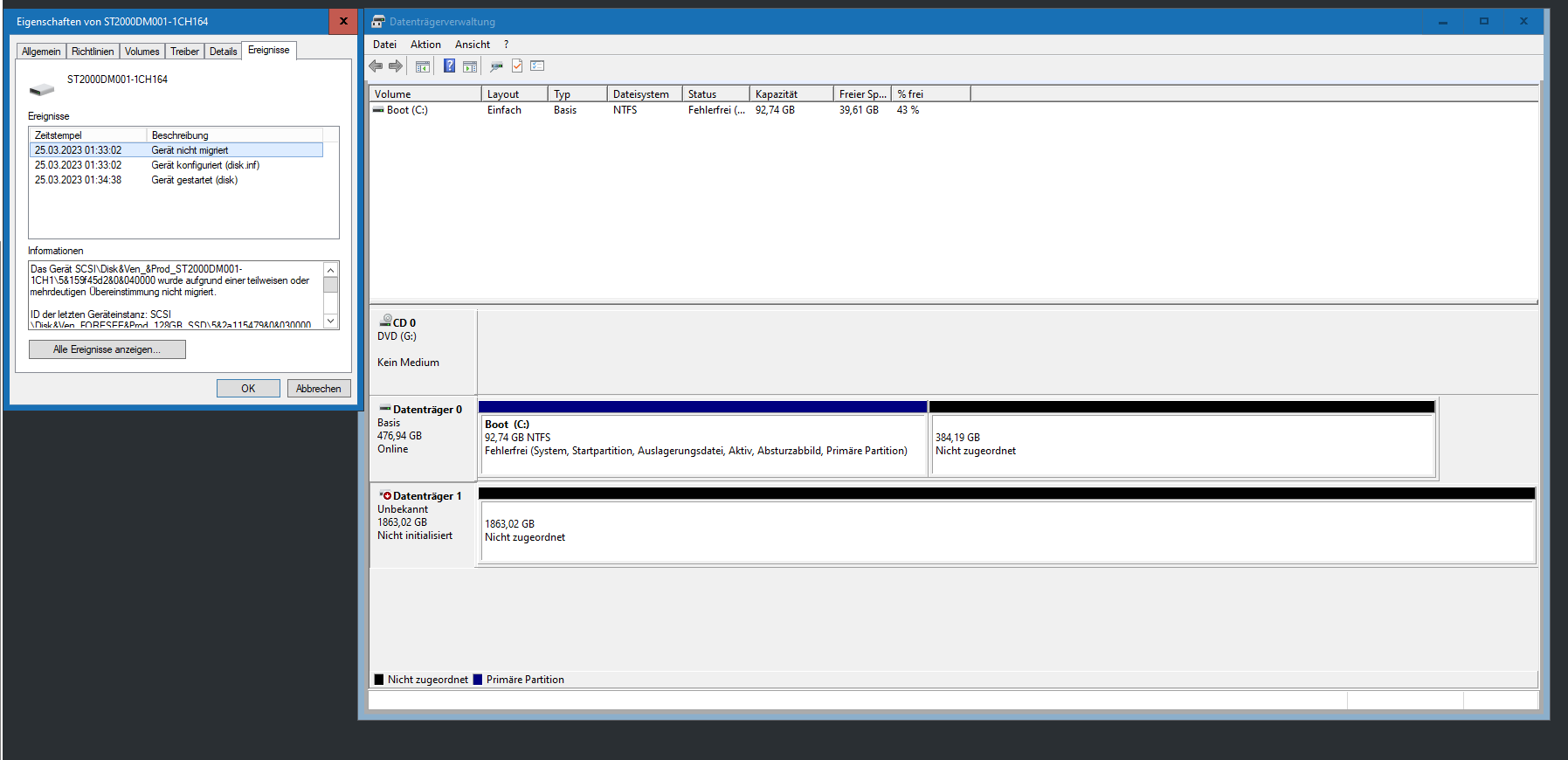Select event 'Gerät konfiguriert (disk.inf)'
This screenshot has width=1568, height=760.
point(176,165)
